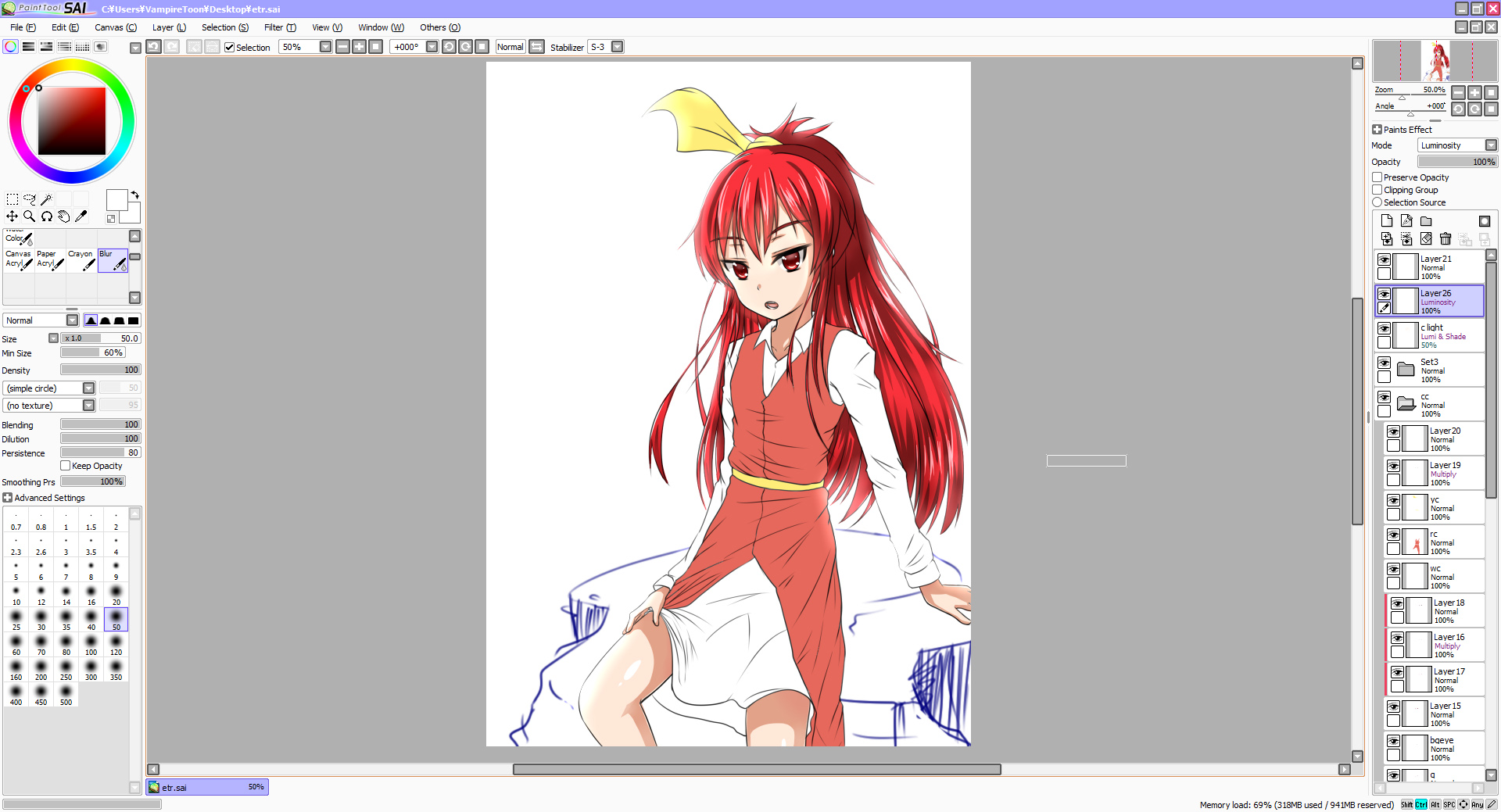Transfer down the current layer
The height and width of the screenshot is (812, 1501).
point(1387,239)
